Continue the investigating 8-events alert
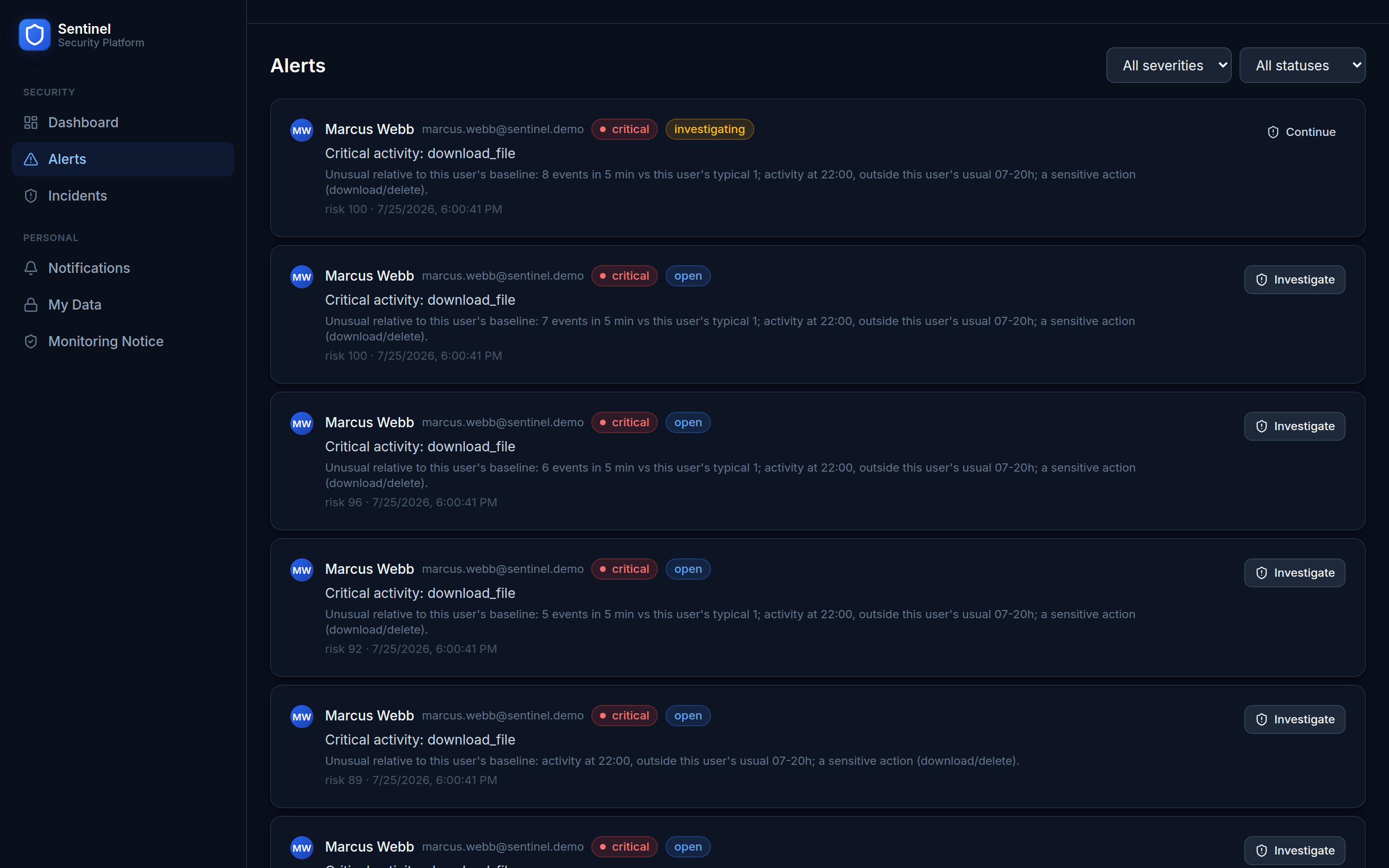This screenshot has width=1389, height=868. (1301, 132)
